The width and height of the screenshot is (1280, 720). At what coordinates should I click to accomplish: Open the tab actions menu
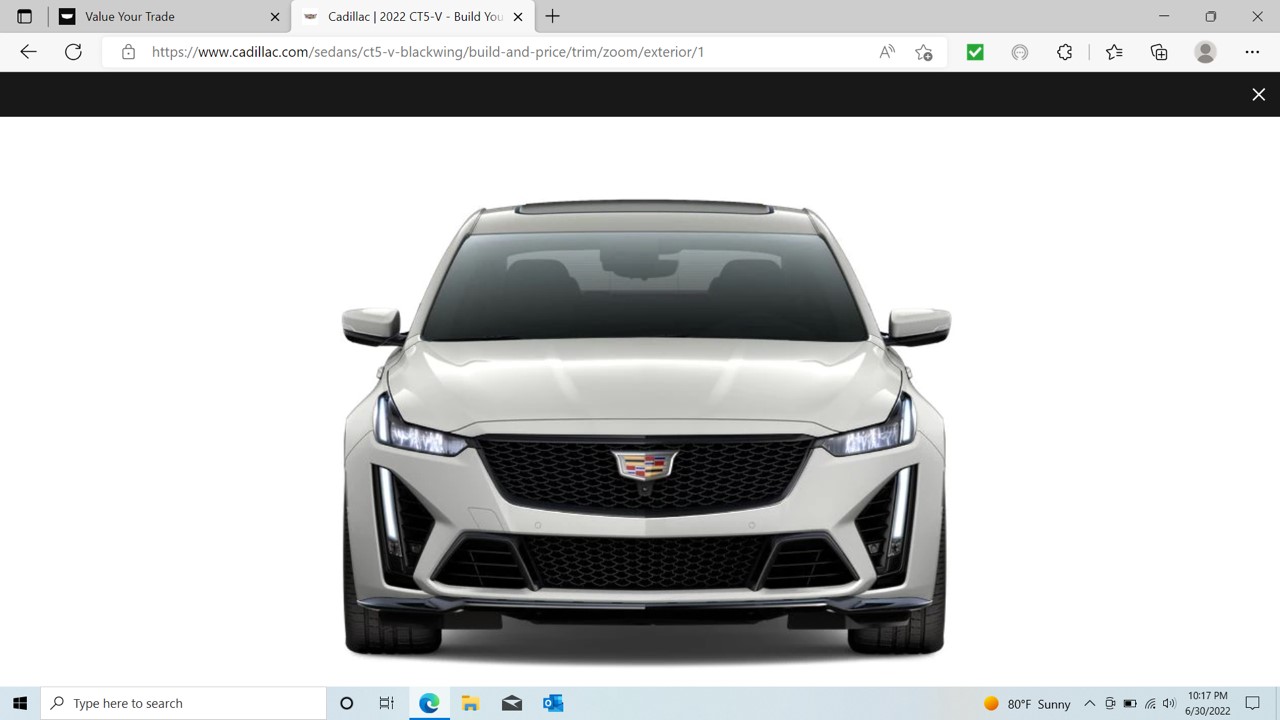coord(24,16)
